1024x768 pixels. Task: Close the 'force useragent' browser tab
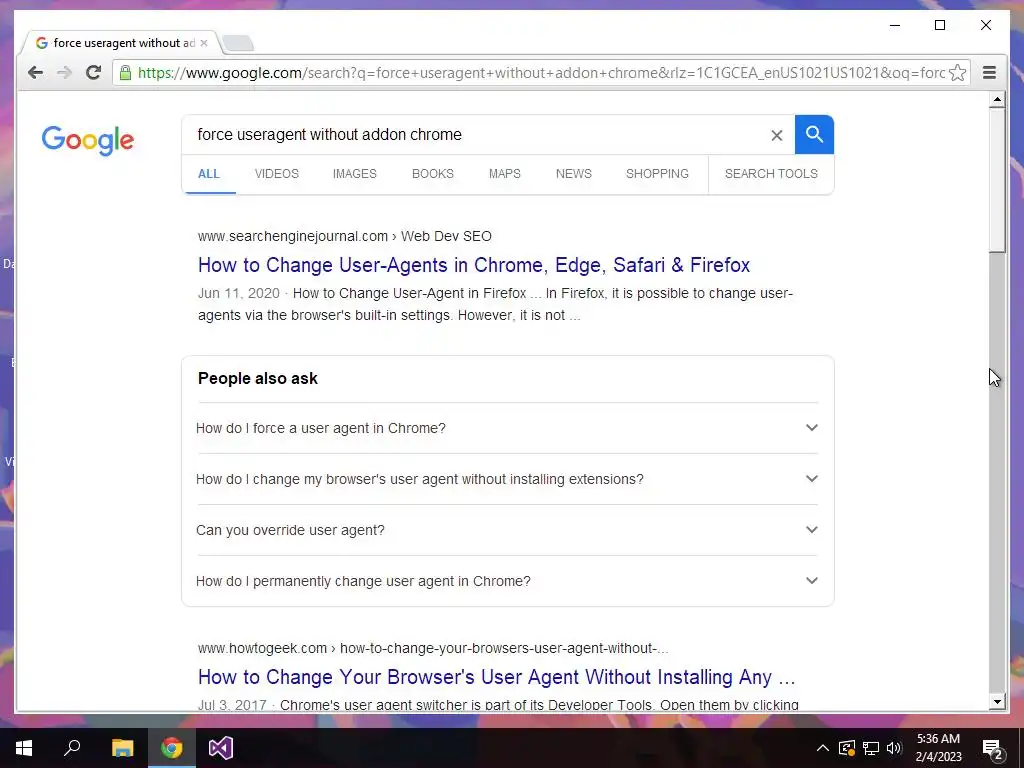click(x=204, y=43)
